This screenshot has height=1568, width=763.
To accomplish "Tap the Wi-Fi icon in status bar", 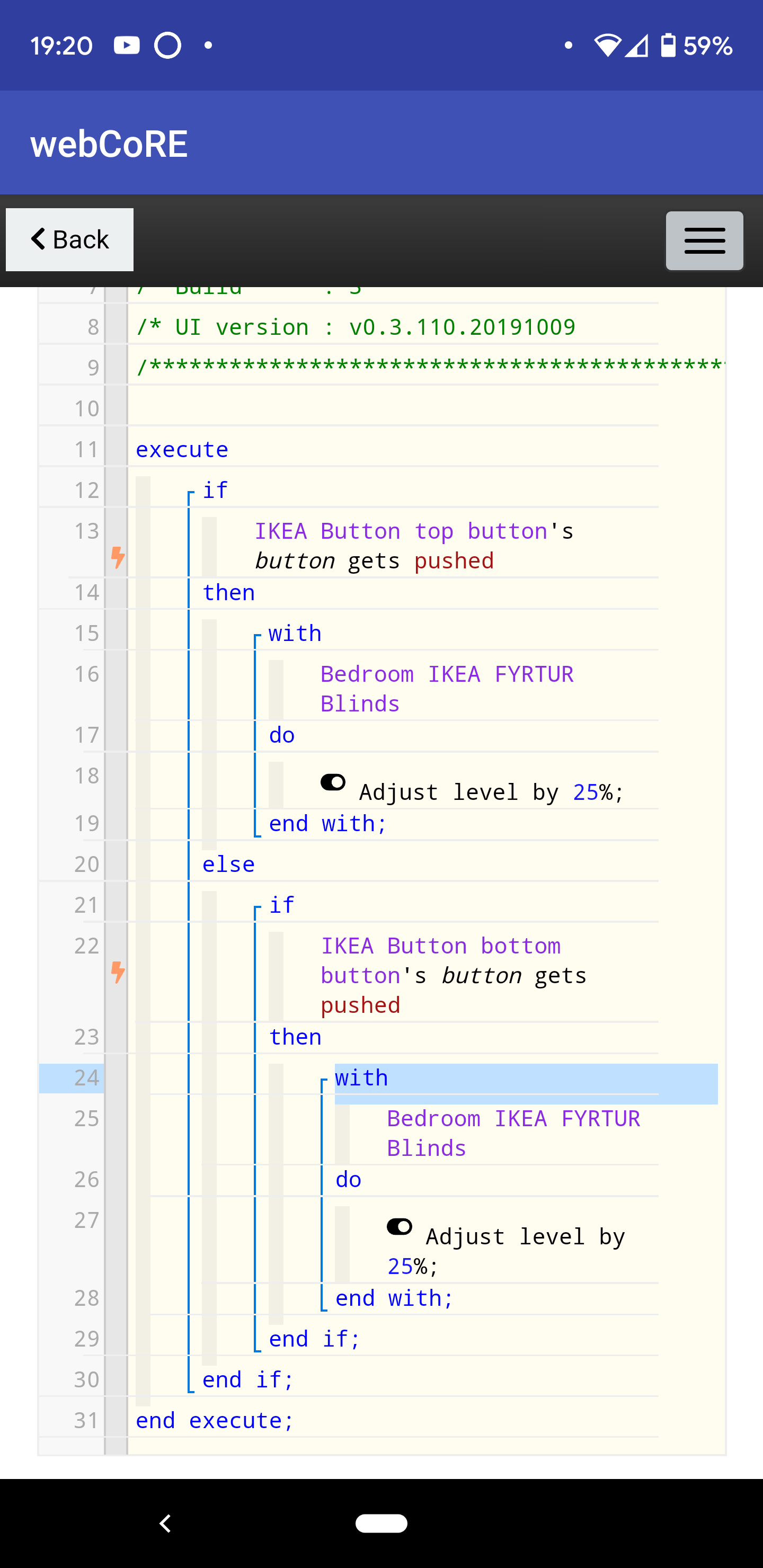I will 607,46.
